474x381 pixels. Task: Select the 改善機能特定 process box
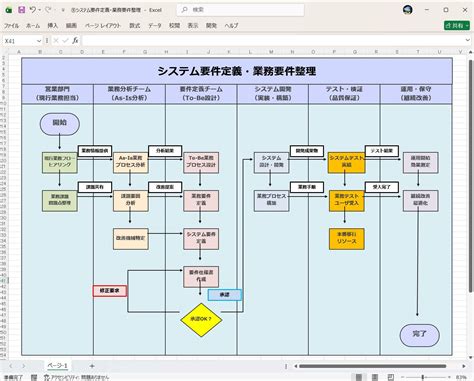130,239
